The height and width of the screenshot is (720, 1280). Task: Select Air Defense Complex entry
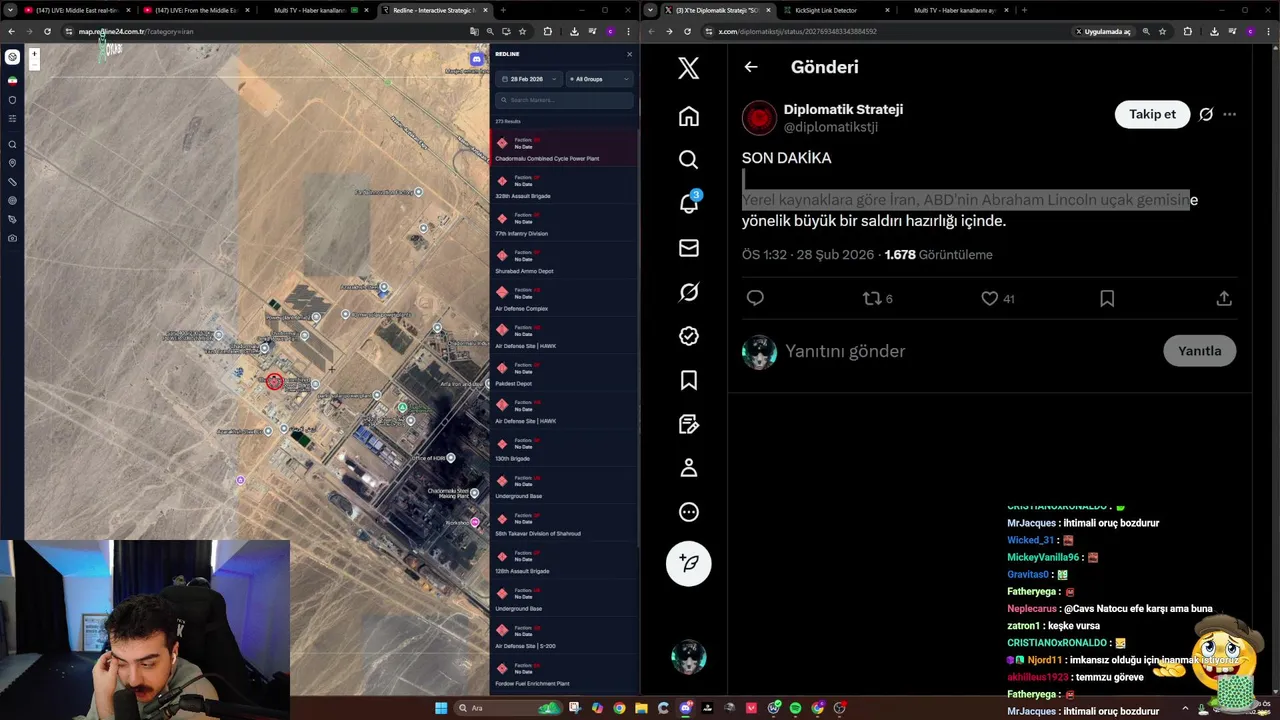[565, 300]
